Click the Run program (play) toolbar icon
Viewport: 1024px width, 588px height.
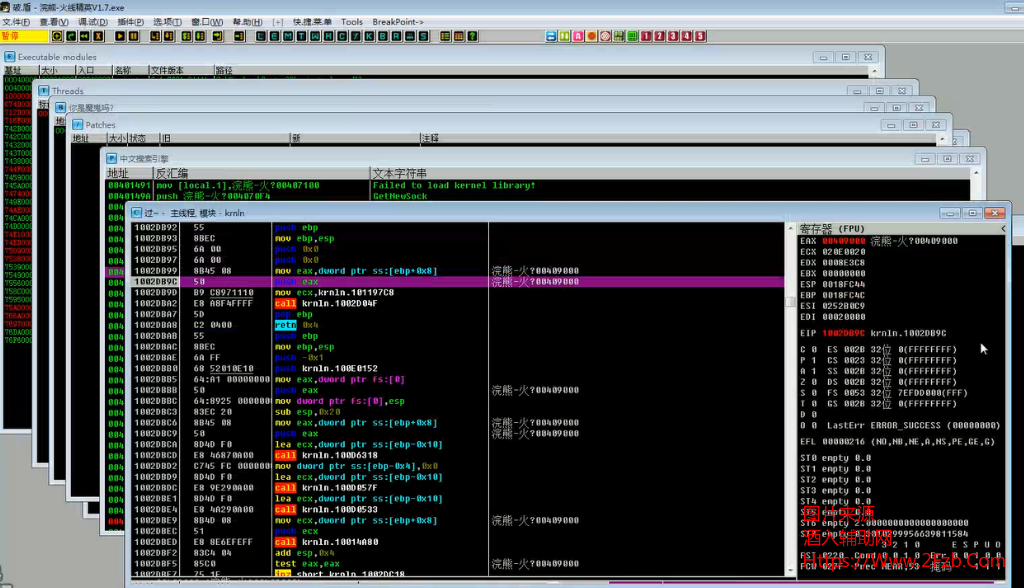pyautogui.click(x=119, y=36)
